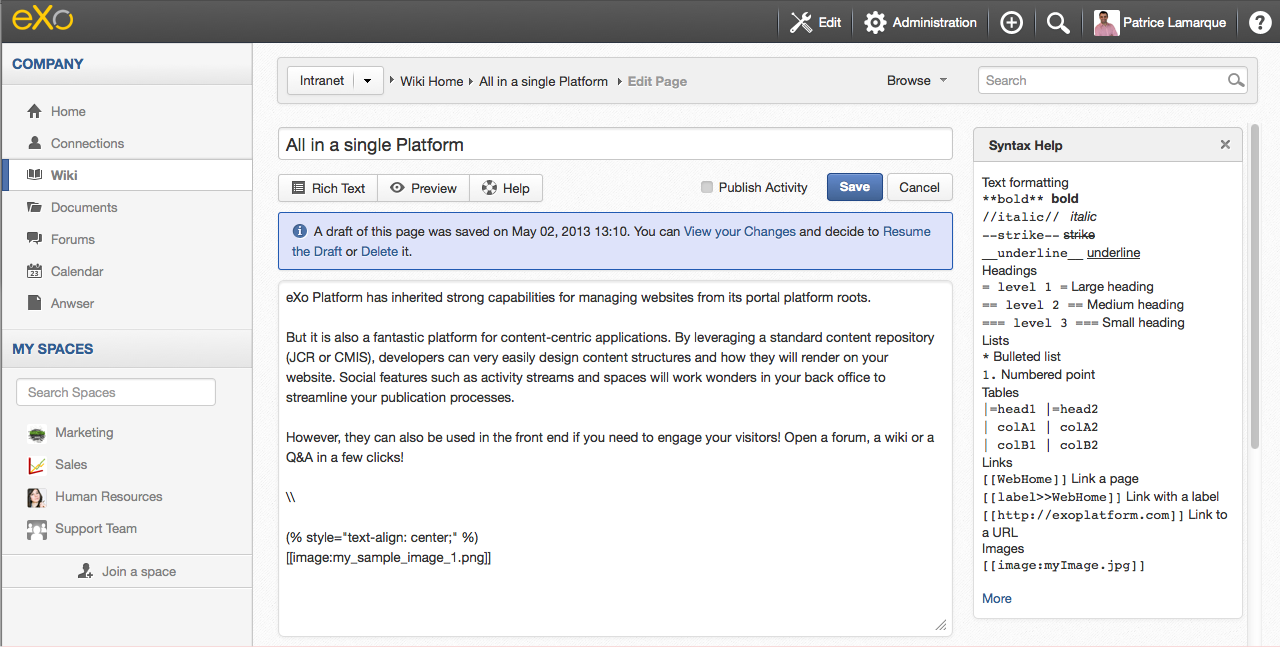Image resolution: width=1280 pixels, height=647 pixels.
Task: Save the wiki page
Action: click(x=854, y=187)
